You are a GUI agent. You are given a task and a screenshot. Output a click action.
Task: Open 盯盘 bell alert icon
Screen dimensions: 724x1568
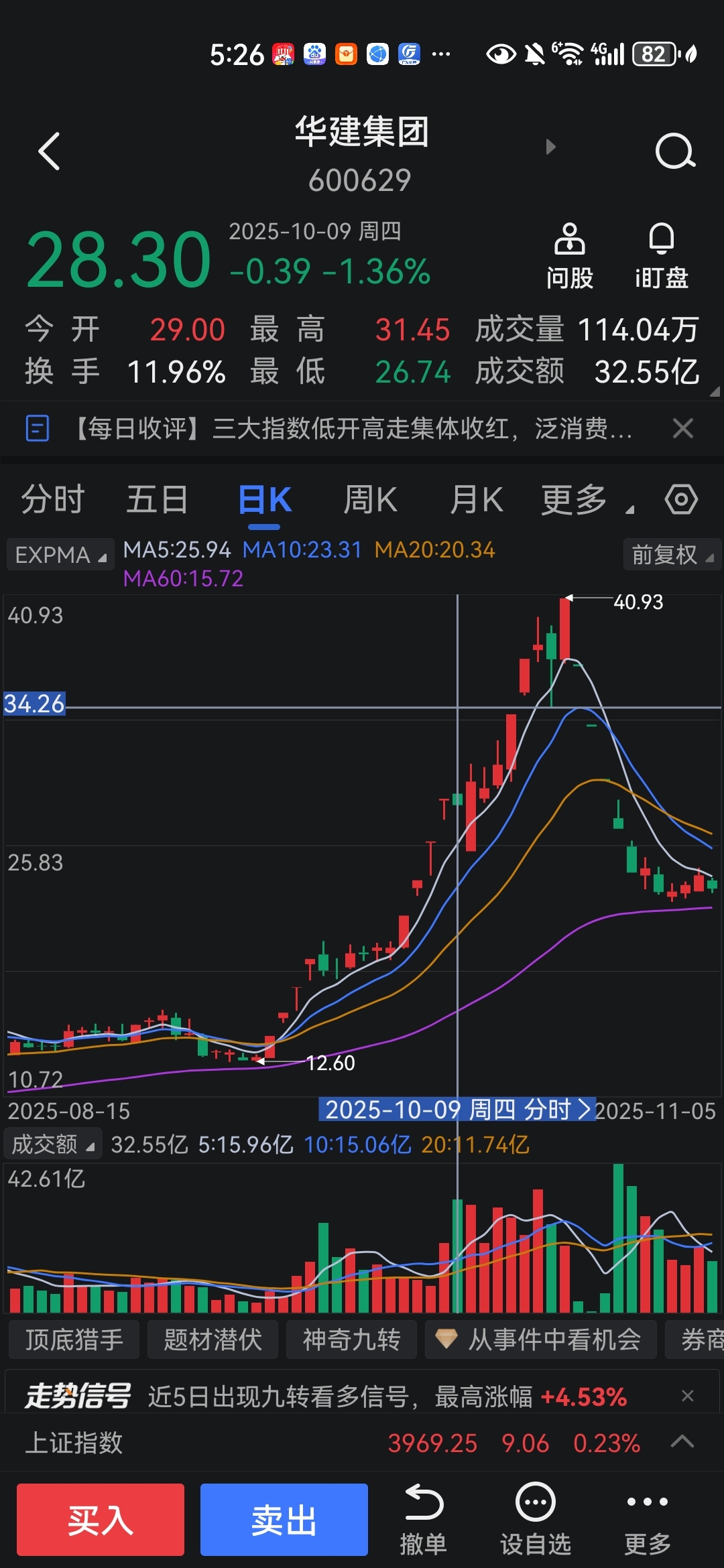pos(661,257)
